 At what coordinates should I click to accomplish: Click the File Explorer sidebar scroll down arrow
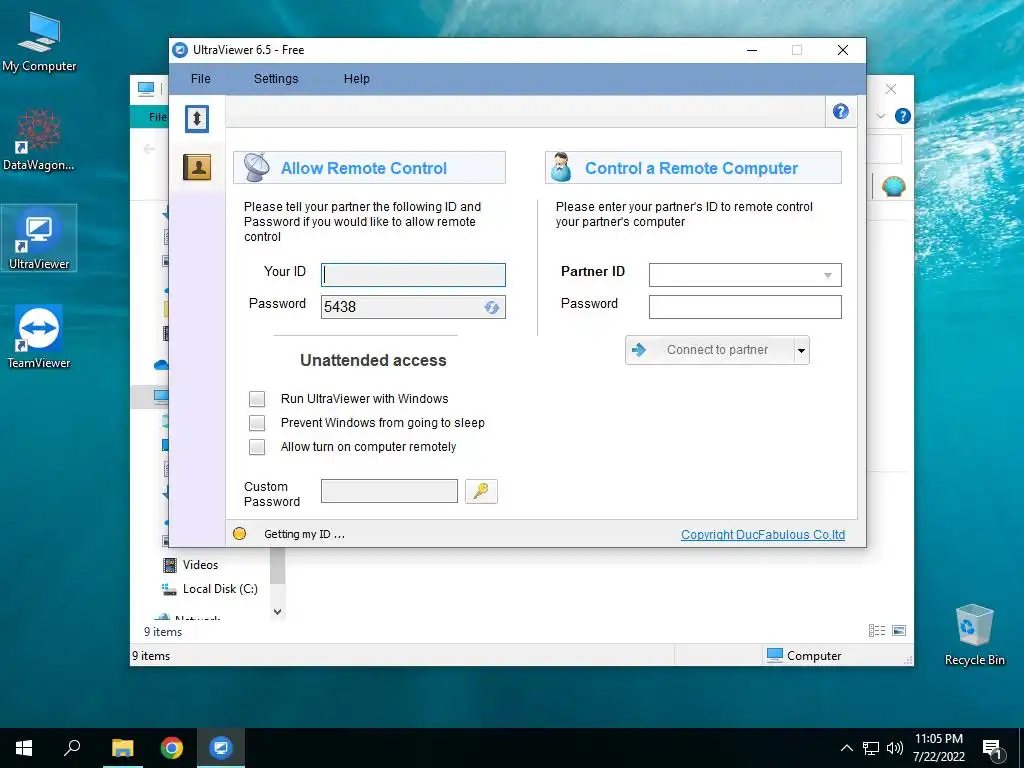point(278,612)
